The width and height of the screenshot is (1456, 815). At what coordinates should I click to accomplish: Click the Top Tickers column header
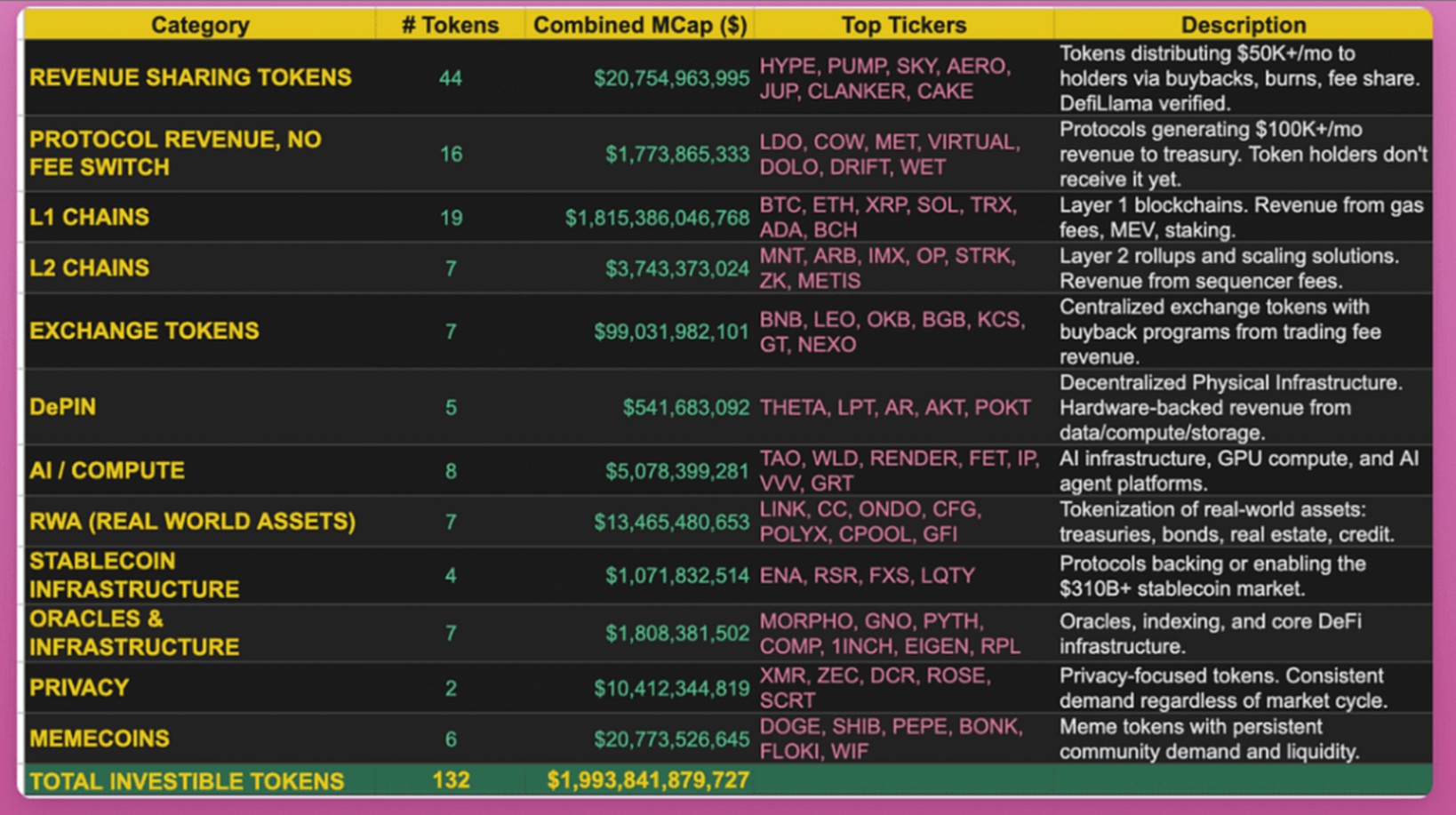[x=903, y=25]
